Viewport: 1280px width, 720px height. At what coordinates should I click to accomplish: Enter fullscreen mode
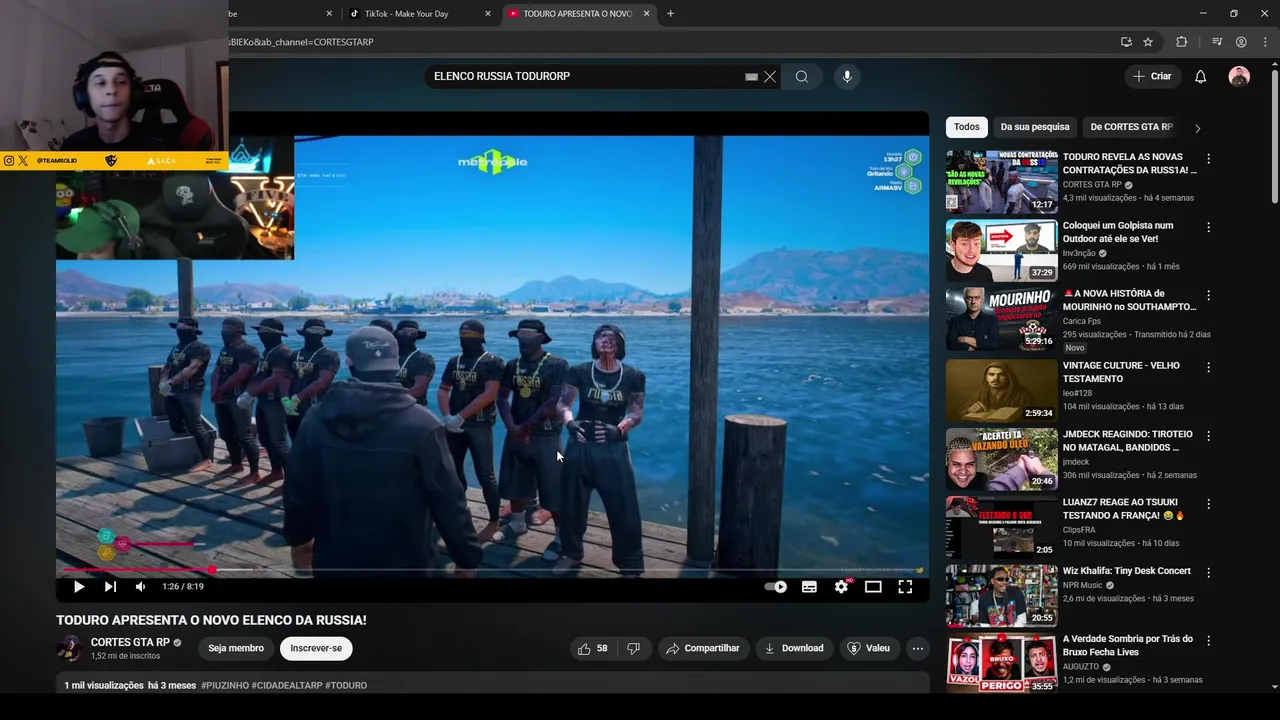pyautogui.click(x=905, y=587)
